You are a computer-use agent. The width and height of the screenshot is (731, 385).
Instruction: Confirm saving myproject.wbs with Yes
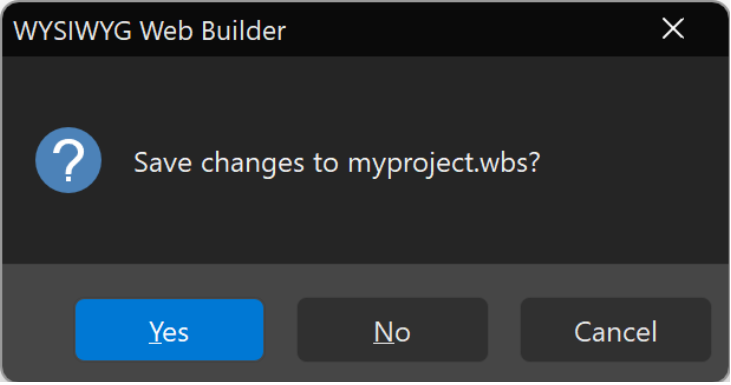click(169, 330)
